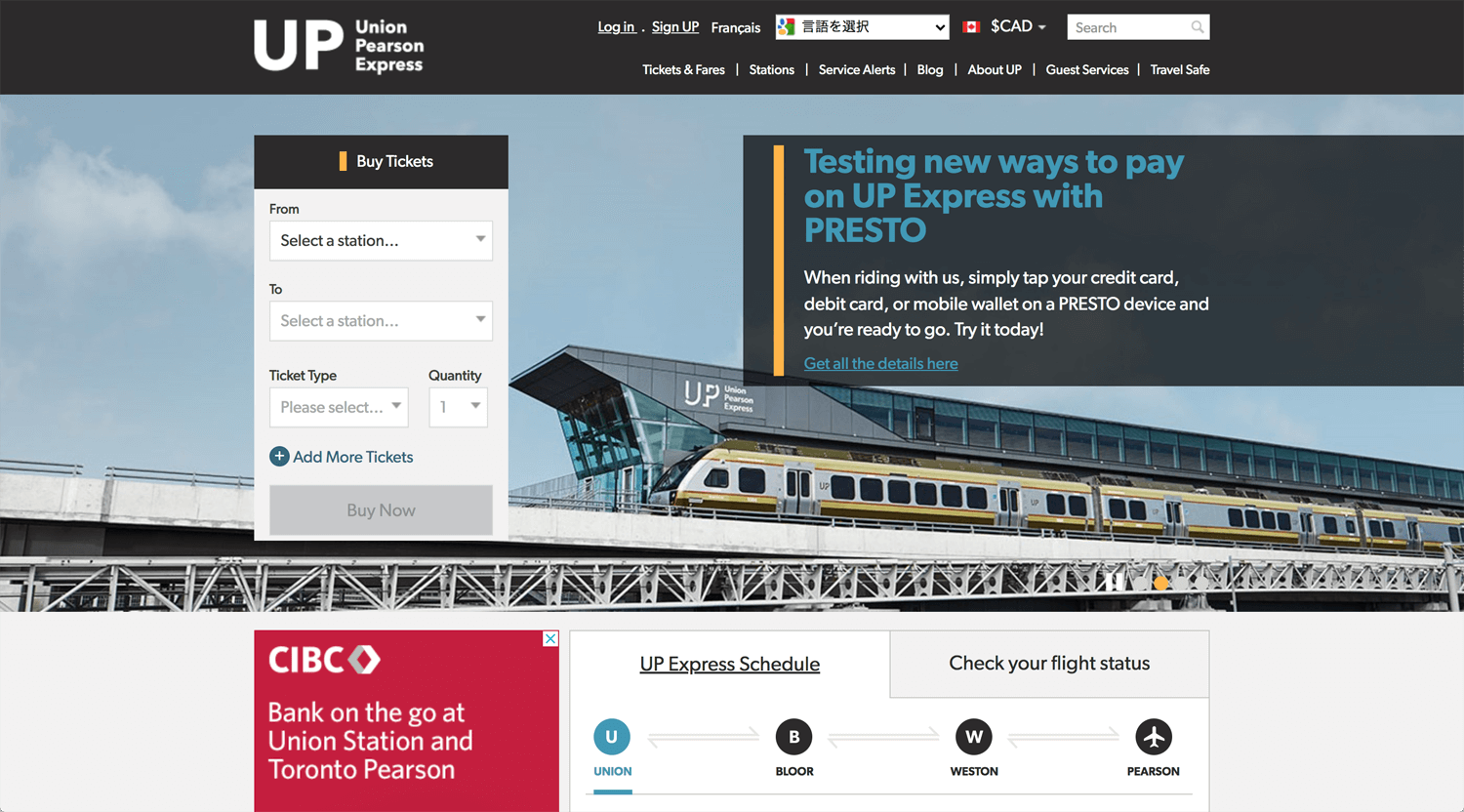Screen dimensions: 1464x812
Task: Select the Bloor station circle icon
Action: 793,737
